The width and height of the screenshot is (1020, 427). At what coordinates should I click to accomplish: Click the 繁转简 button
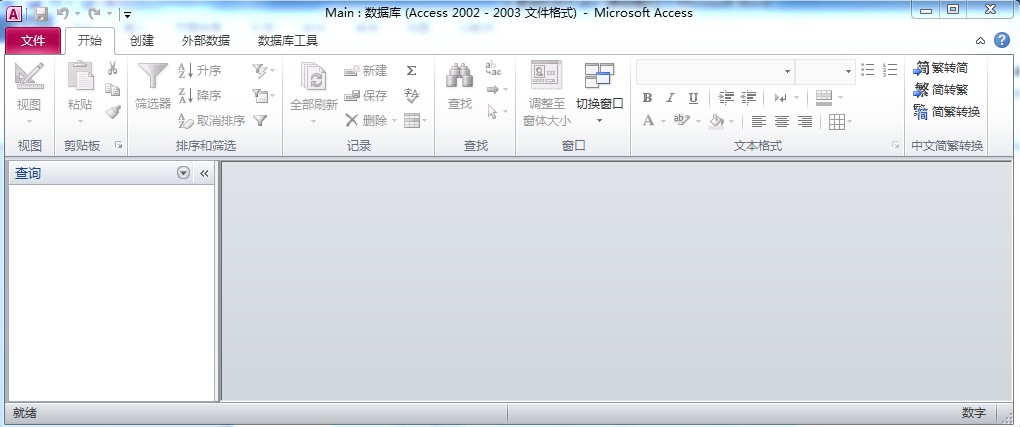tap(941, 68)
